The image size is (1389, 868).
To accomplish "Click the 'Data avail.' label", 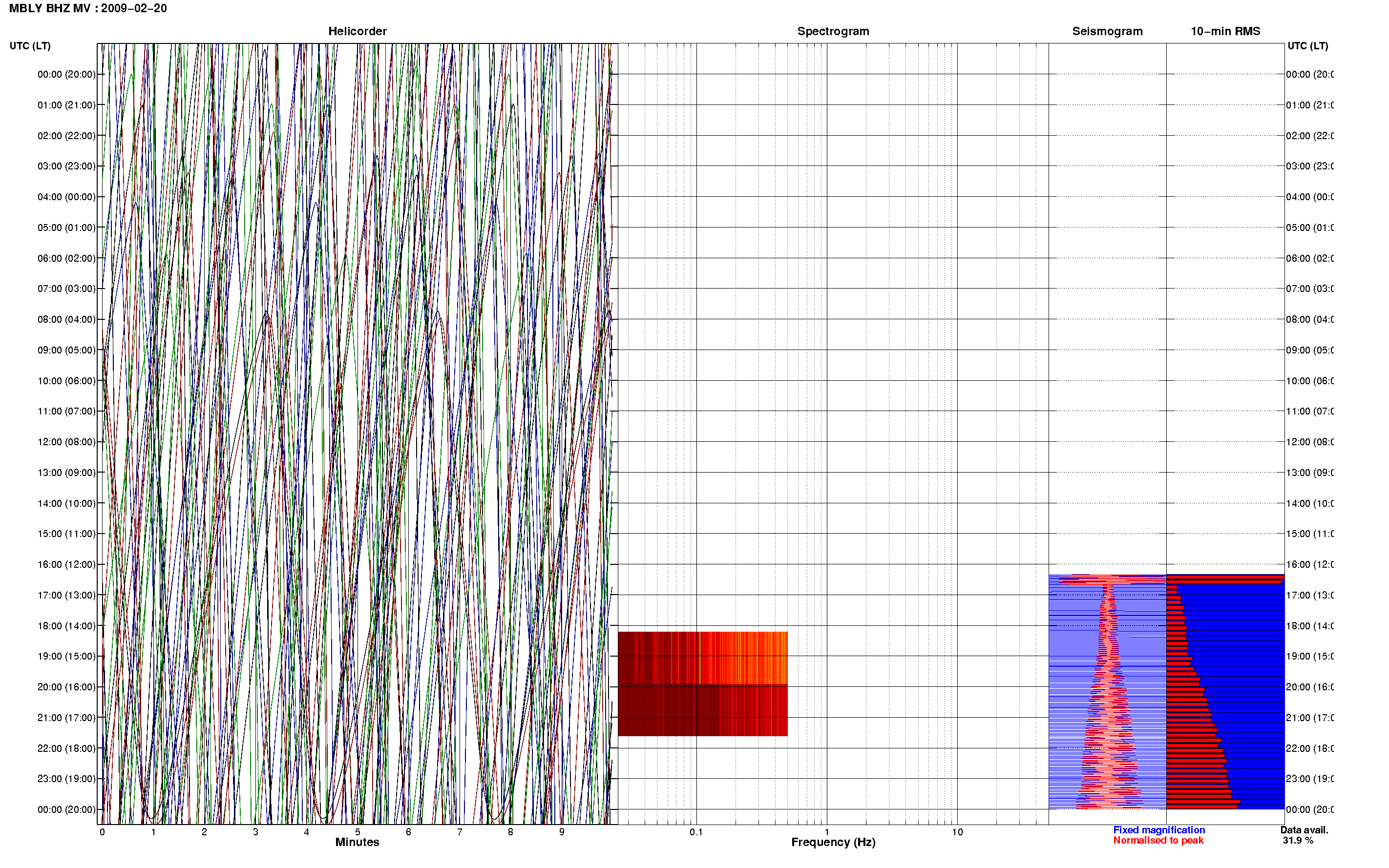I will 1304,830.
